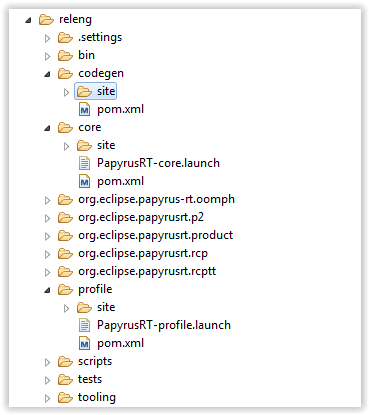Select org.eclipse.papyrusrt.rcp label
This screenshot has height=415, width=369.
pos(143,254)
